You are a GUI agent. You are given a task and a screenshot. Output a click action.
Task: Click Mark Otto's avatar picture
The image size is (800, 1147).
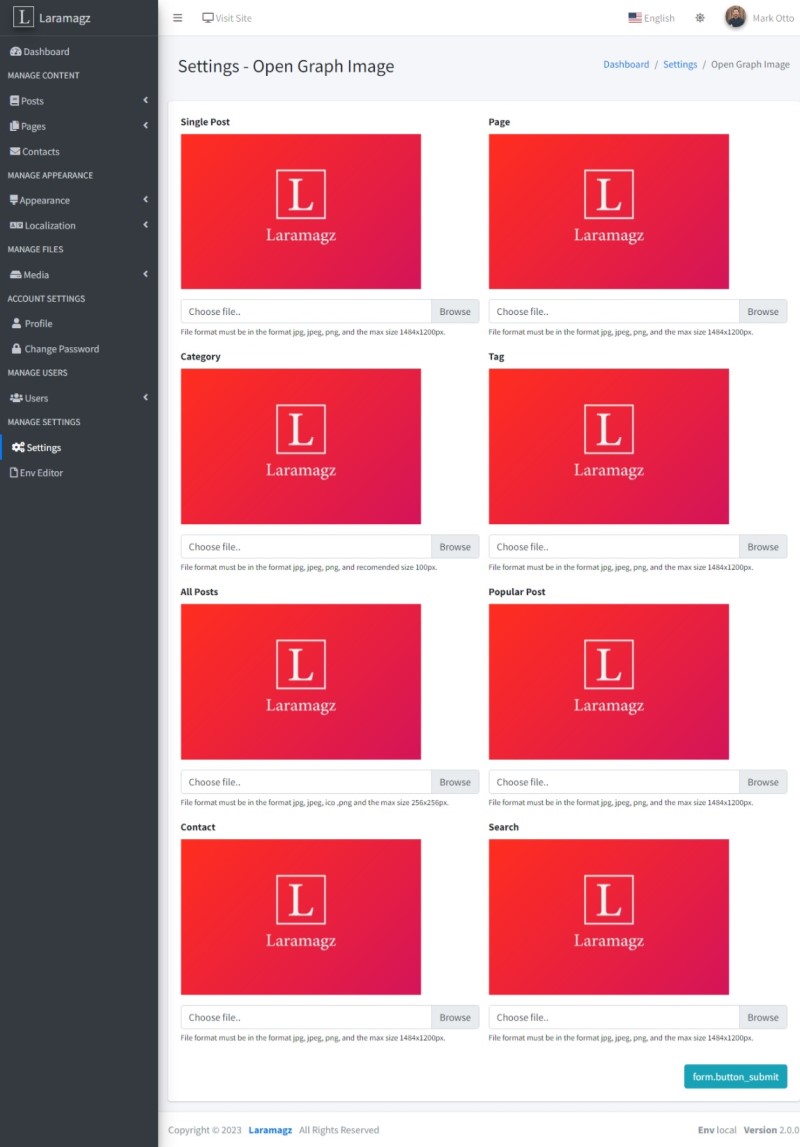pos(735,18)
